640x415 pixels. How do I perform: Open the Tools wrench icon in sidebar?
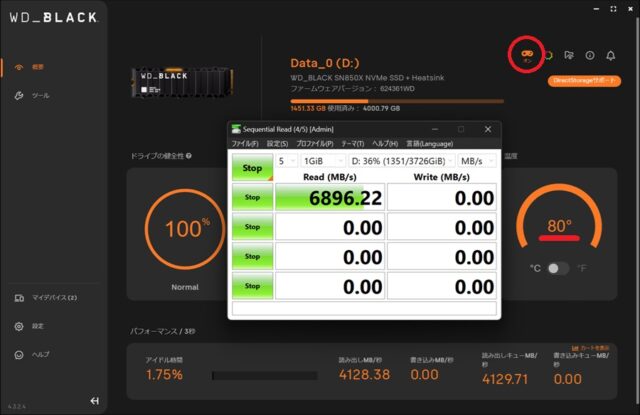click(x=19, y=96)
